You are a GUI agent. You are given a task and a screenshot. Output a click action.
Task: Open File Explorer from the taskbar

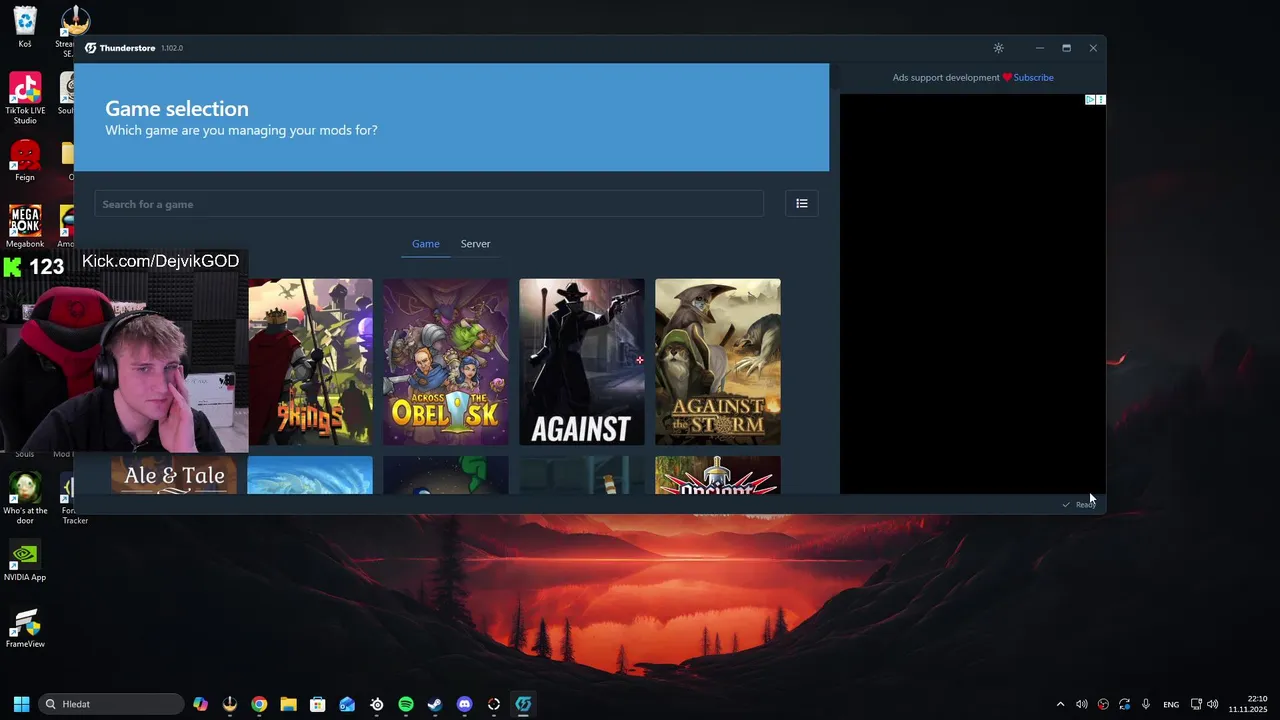[x=288, y=704]
